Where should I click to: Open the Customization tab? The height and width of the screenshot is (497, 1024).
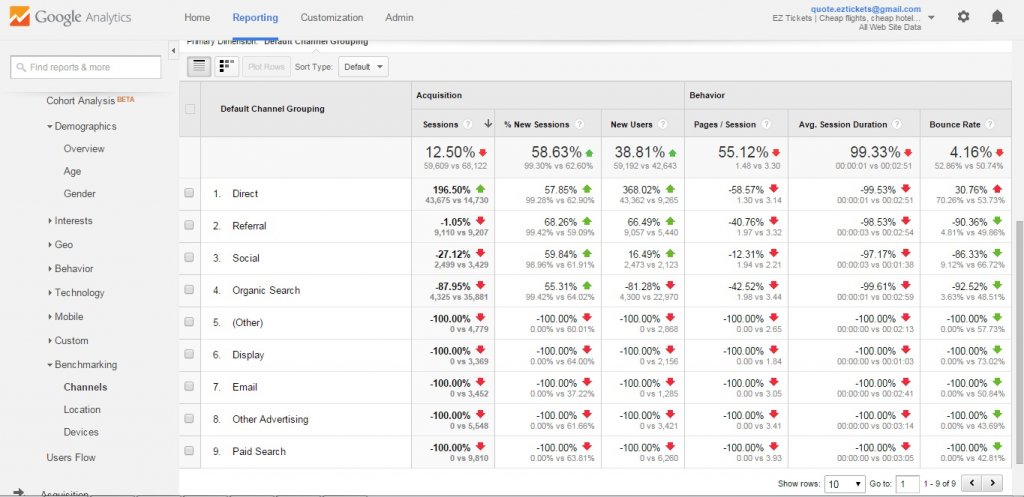[x=332, y=18]
